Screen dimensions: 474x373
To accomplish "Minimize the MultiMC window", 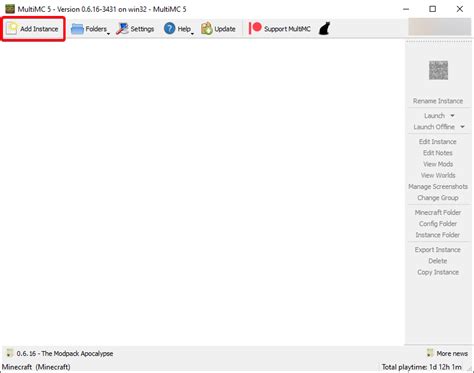I will coord(406,9).
